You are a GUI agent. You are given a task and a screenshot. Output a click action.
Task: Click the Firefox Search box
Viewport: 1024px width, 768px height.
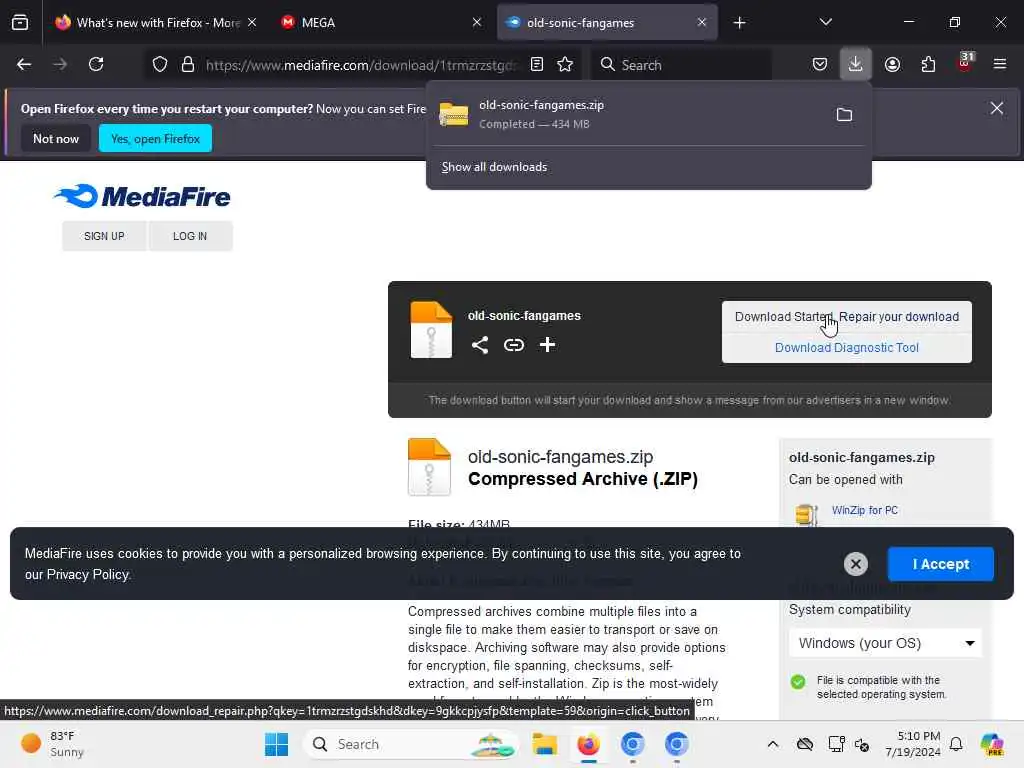click(682, 65)
